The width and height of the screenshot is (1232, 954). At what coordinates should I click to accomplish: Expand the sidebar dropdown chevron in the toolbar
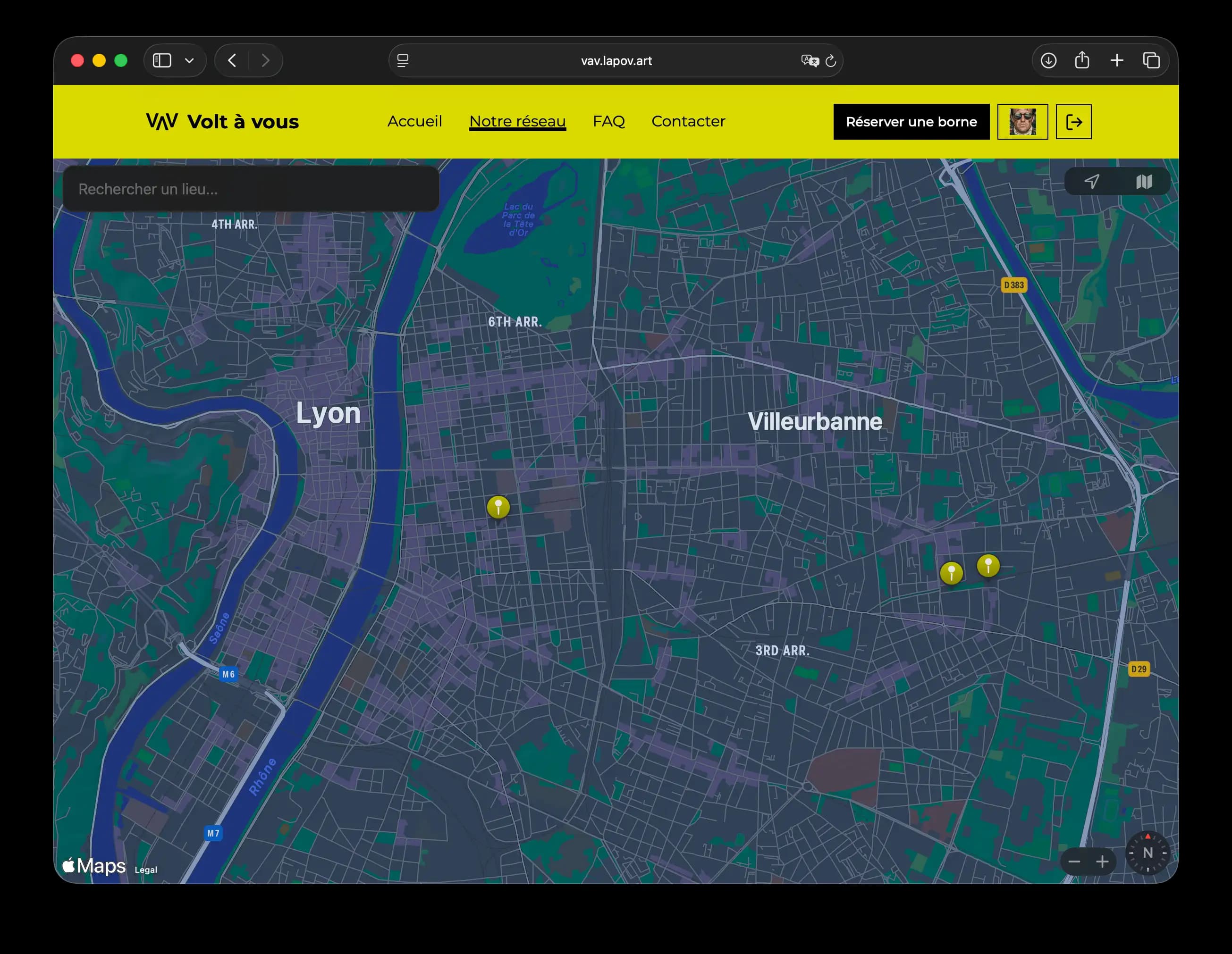point(190,60)
